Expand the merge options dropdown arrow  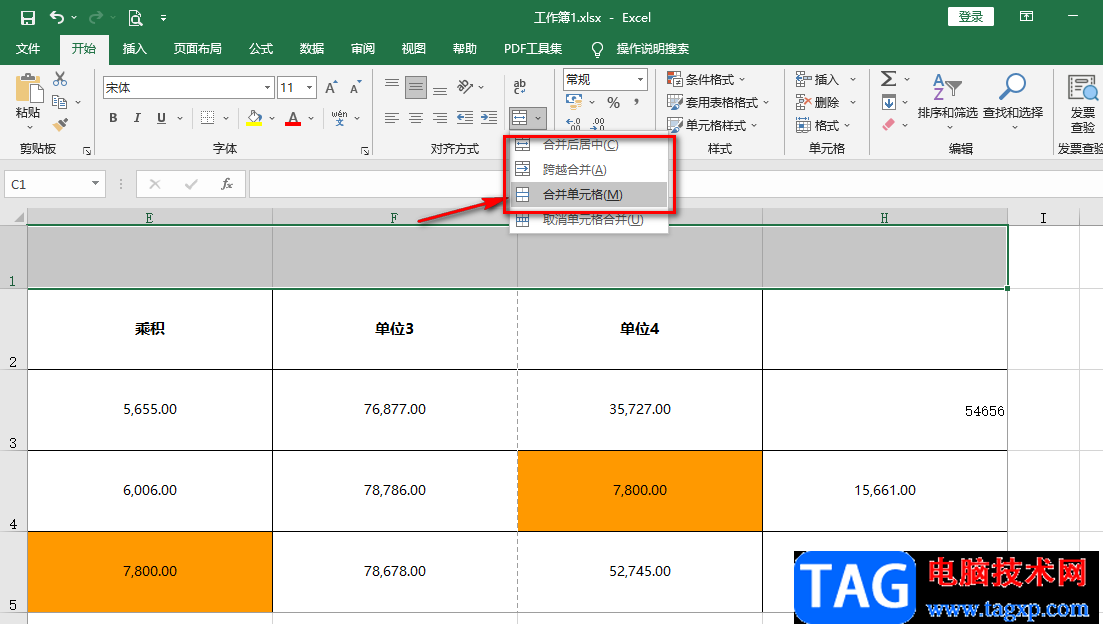pyautogui.click(x=538, y=117)
